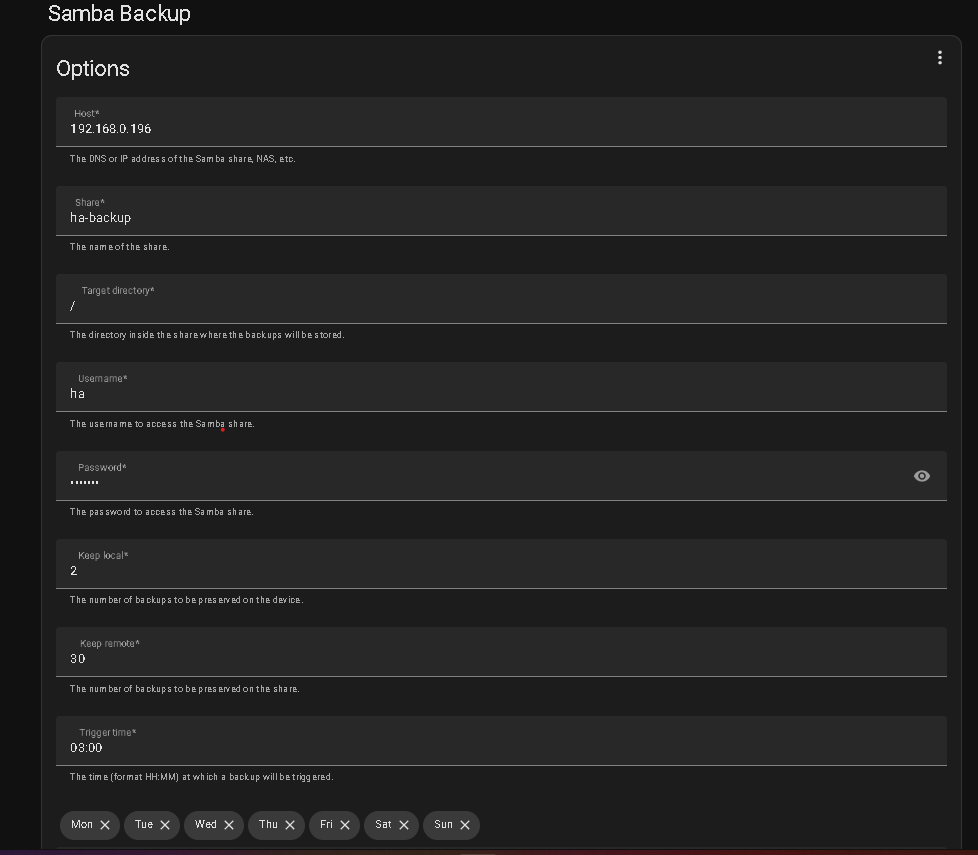This screenshot has height=855, width=978.
Task: Click the X on Fri chip
Action: [345, 825]
